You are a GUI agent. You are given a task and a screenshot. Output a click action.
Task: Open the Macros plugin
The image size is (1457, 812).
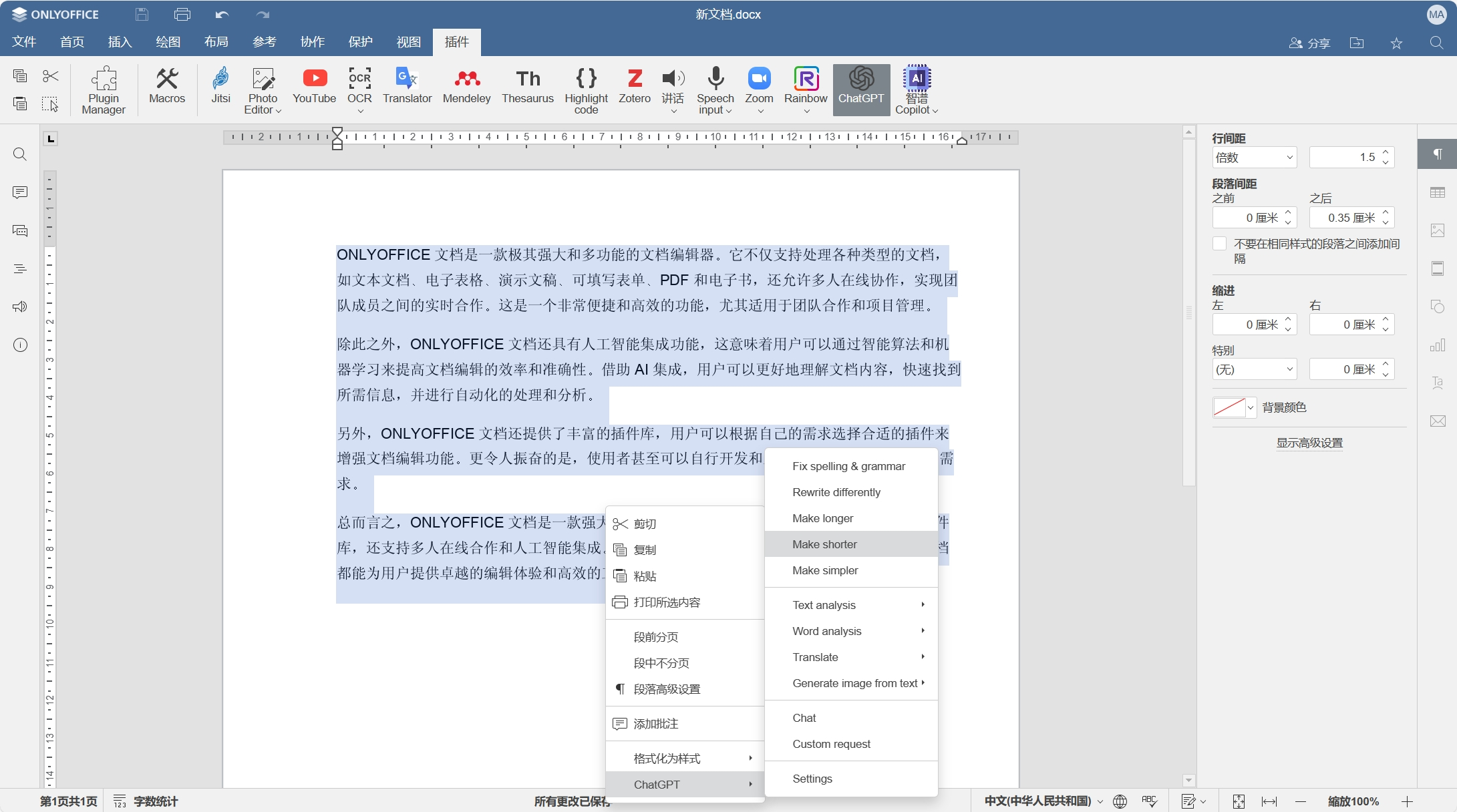click(167, 85)
